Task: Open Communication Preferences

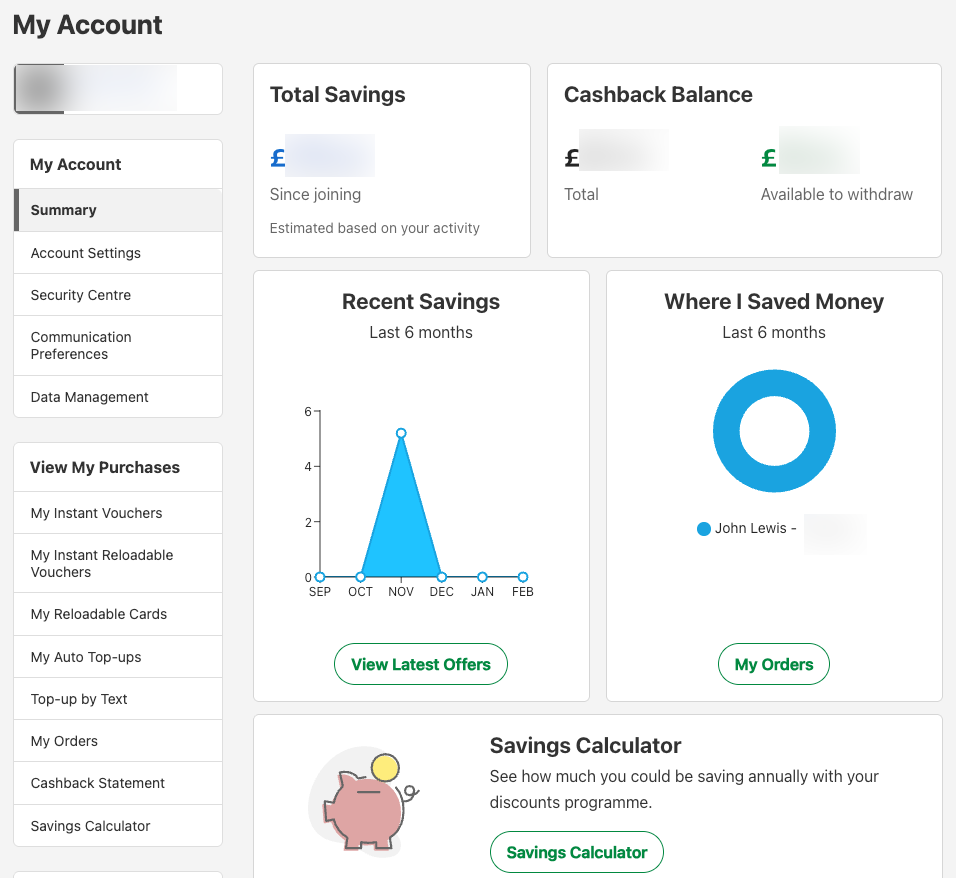Action: (81, 345)
